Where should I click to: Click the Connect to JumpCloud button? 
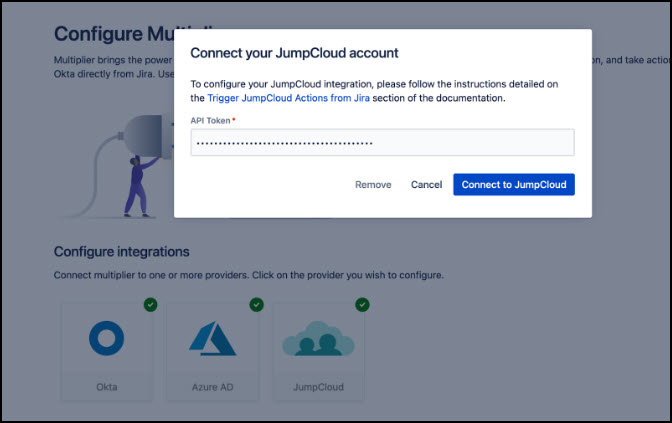tap(513, 185)
